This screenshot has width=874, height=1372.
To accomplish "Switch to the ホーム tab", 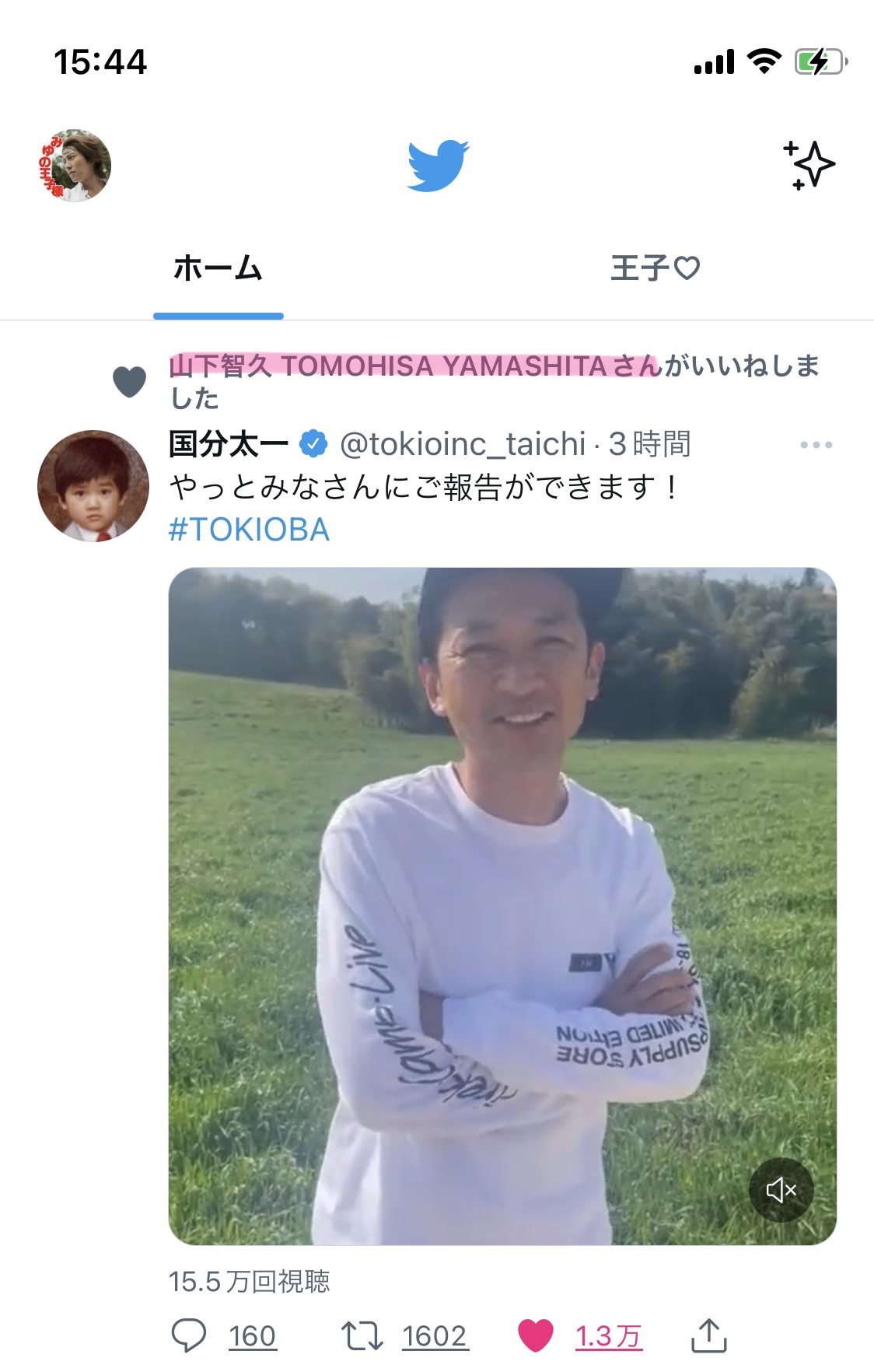I will (x=218, y=268).
